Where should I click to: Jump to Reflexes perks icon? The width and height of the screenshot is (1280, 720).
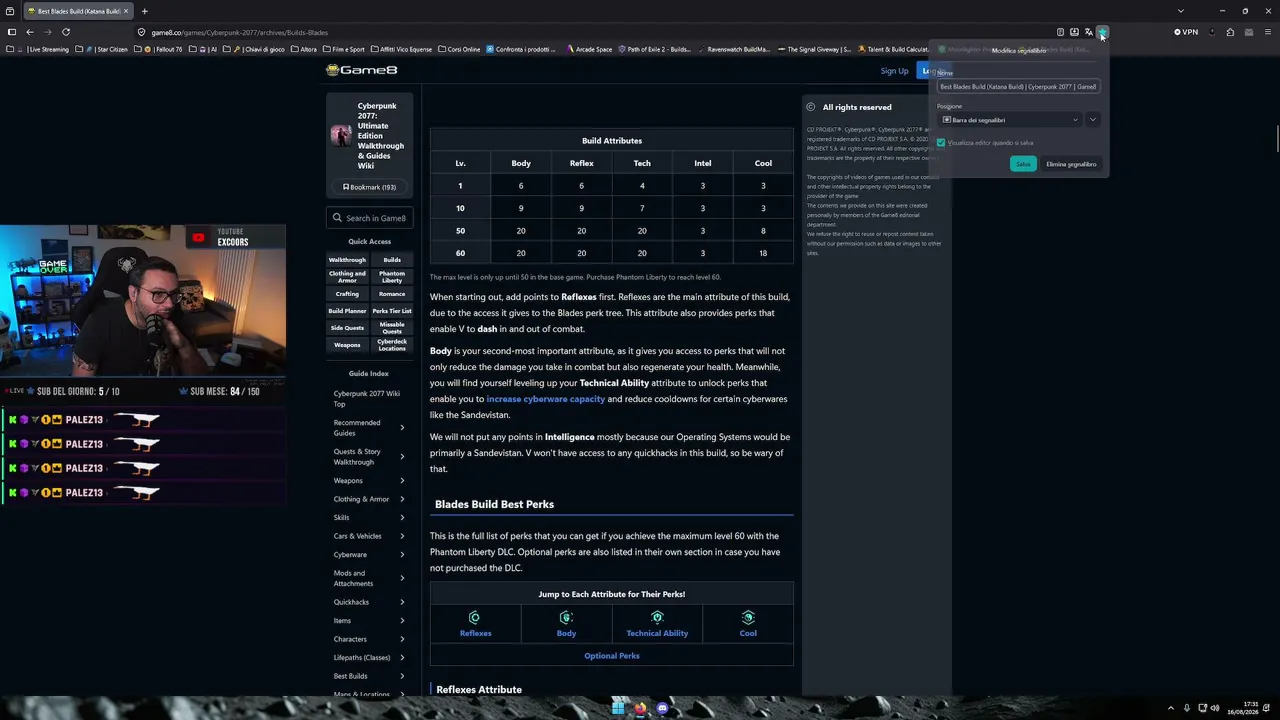click(x=475, y=617)
